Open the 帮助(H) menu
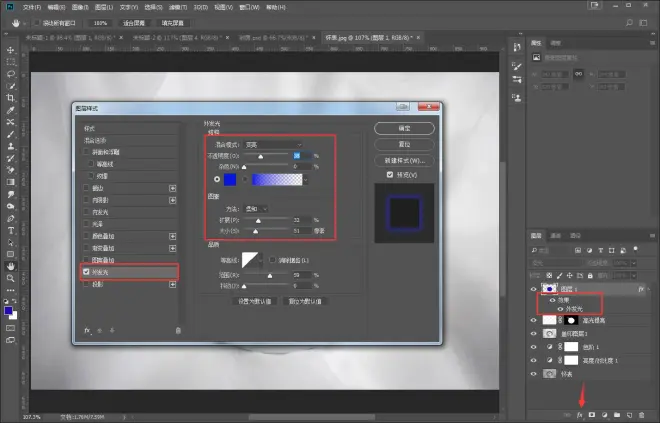Viewport: 660px width, 423px height. pos(276,7)
